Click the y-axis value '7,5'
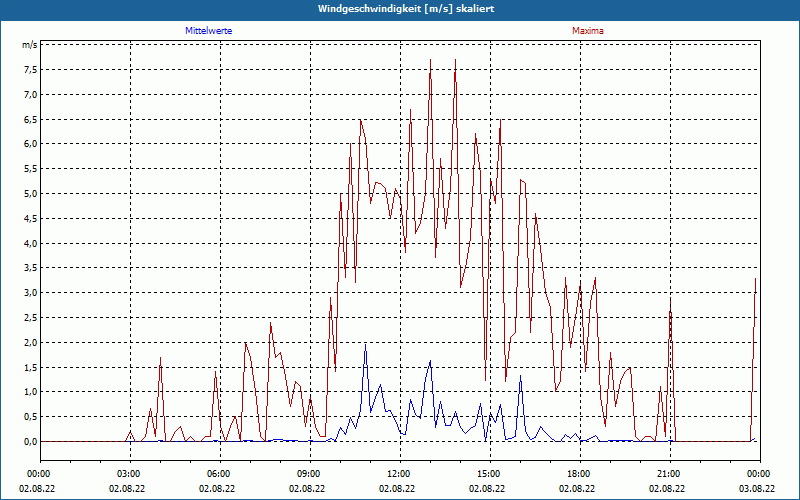The height and width of the screenshot is (500, 800). [31, 70]
